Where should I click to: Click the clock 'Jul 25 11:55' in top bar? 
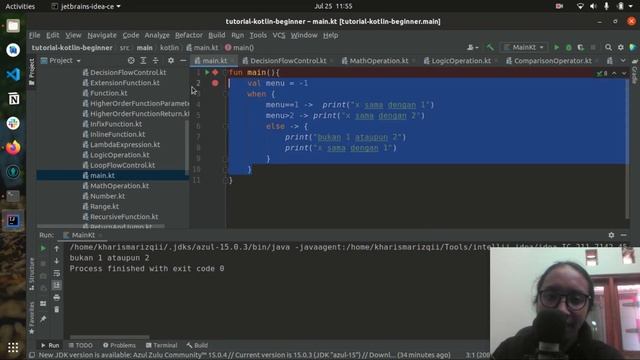(333, 6)
